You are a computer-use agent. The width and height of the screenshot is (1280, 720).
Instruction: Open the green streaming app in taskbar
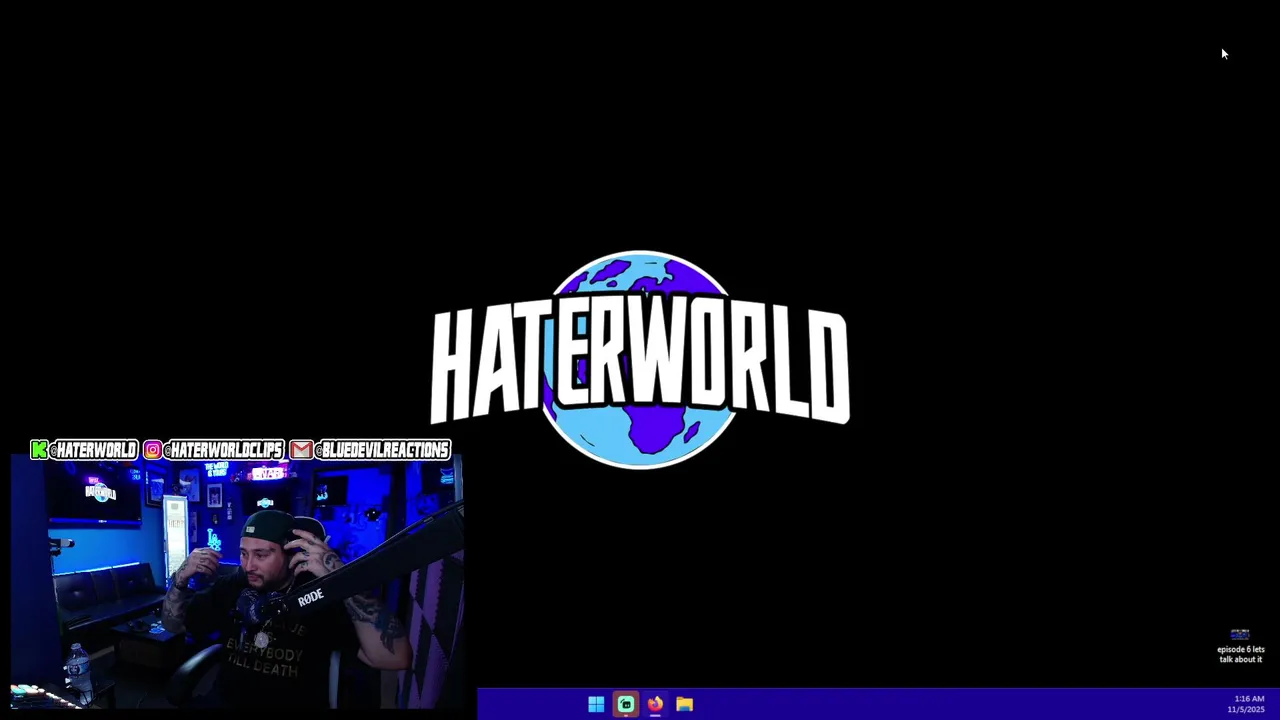[626, 704]
